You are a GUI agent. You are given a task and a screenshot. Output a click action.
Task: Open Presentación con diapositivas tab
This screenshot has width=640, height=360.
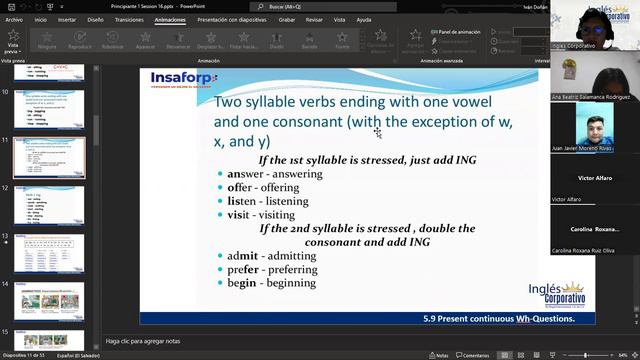tap(232, 20)
